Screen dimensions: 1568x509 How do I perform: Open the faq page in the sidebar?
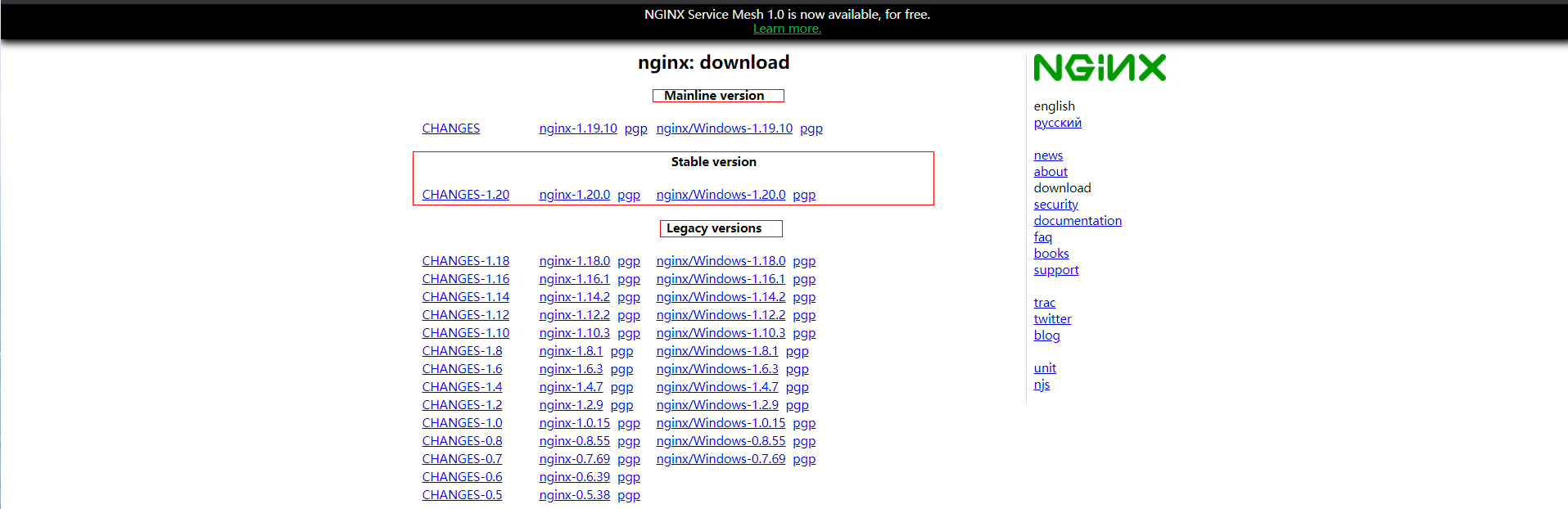pyautogui.click(x=1043, y=237)
